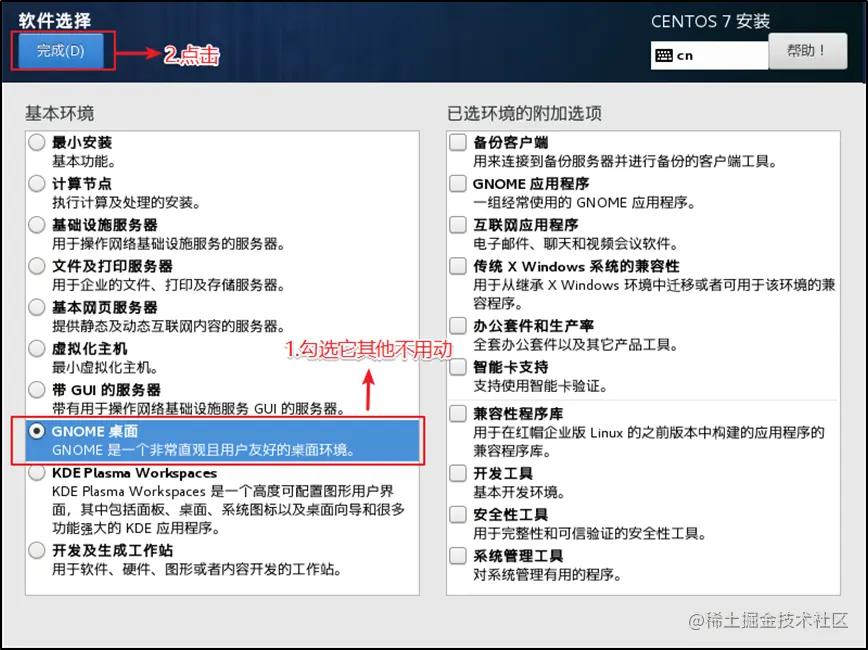Choose KDE Plasma Workspaces radio option
This screenshot has width=868, height=650.
(x=37, y=472)
